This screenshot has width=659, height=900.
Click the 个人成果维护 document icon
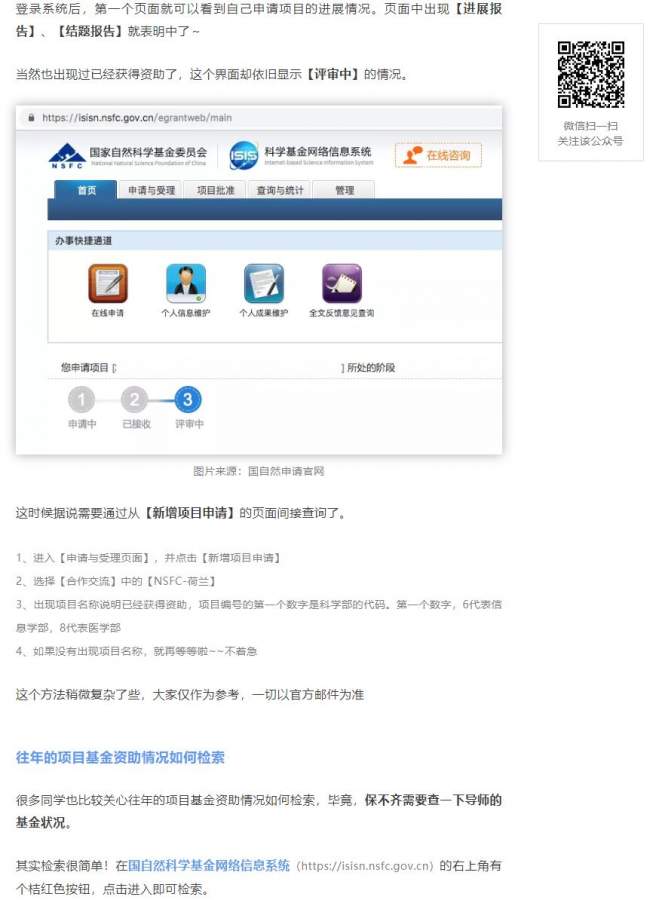coord(263,283)
